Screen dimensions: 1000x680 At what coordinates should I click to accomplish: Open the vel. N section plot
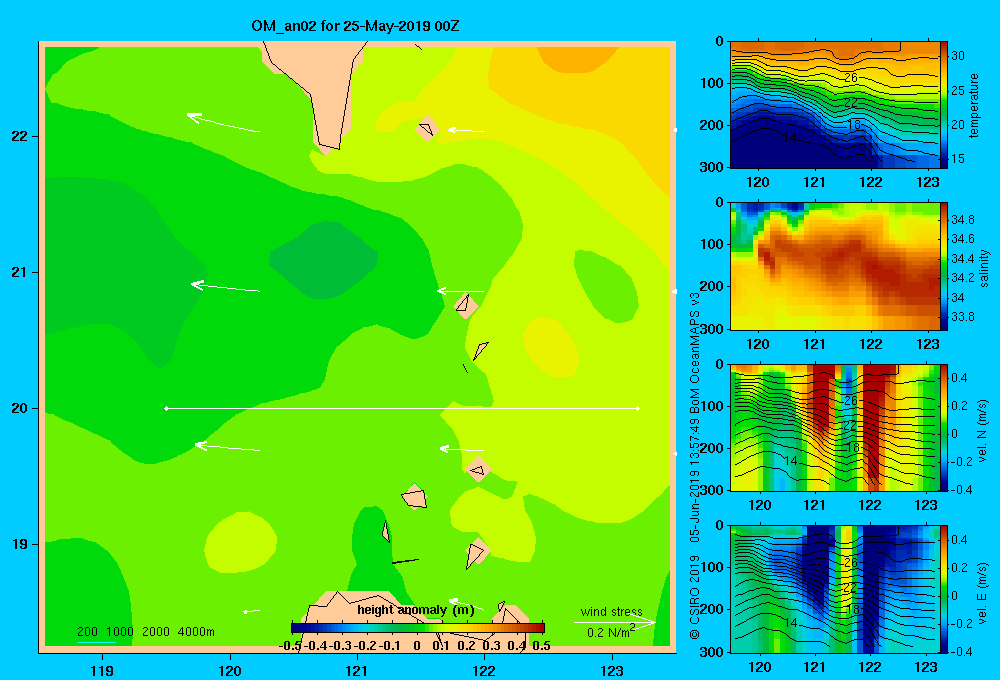click(835, 427)
